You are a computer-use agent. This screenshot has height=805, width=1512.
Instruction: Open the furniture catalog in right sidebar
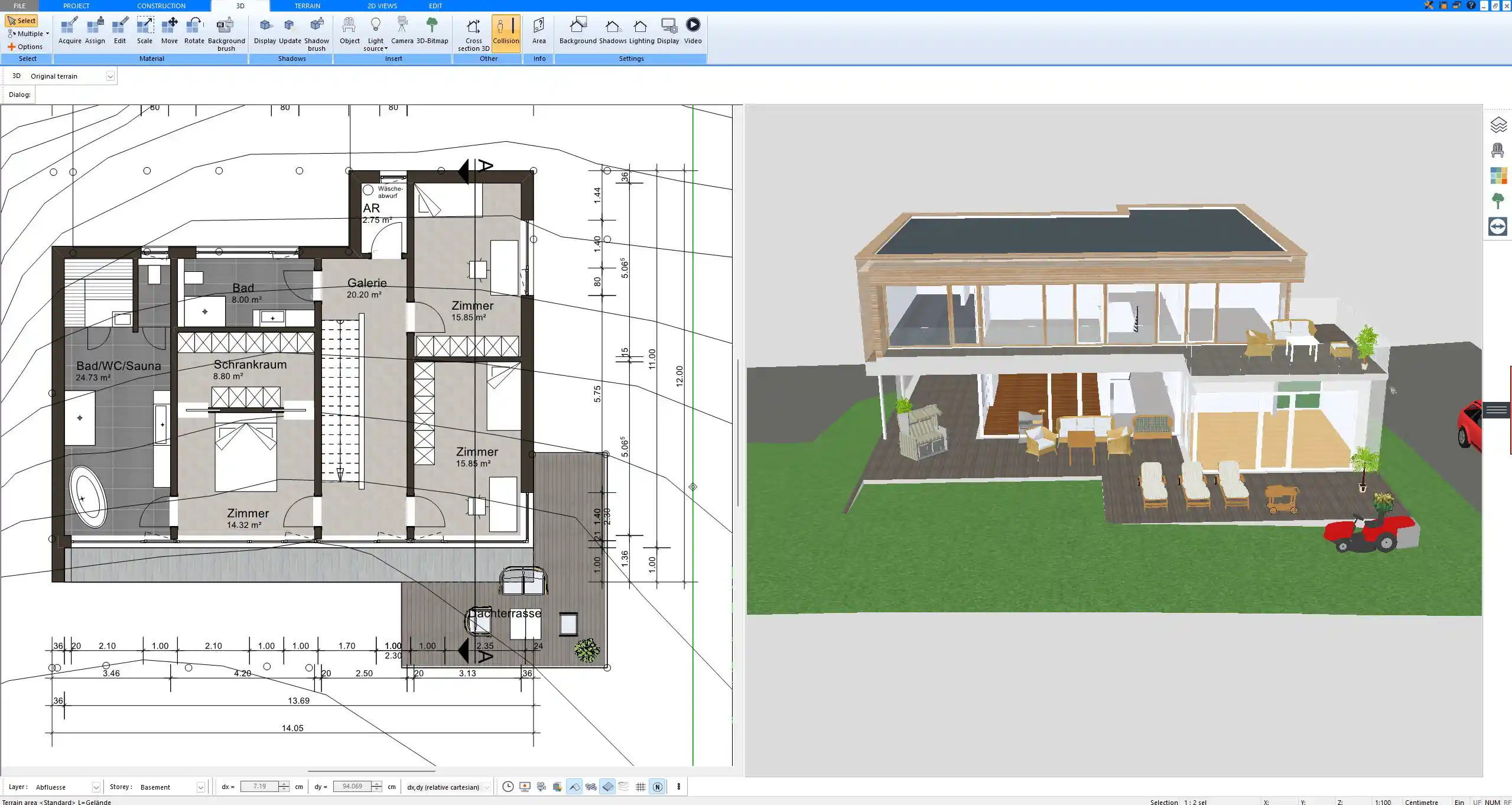click(x=1498, y=150)
